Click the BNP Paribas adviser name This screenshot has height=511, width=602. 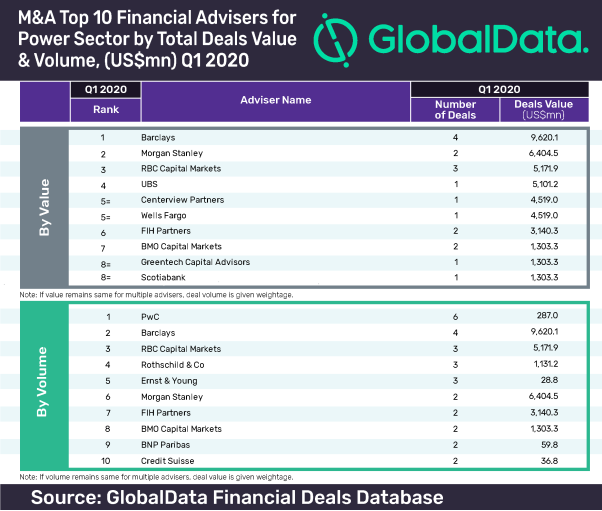(165, 445)
